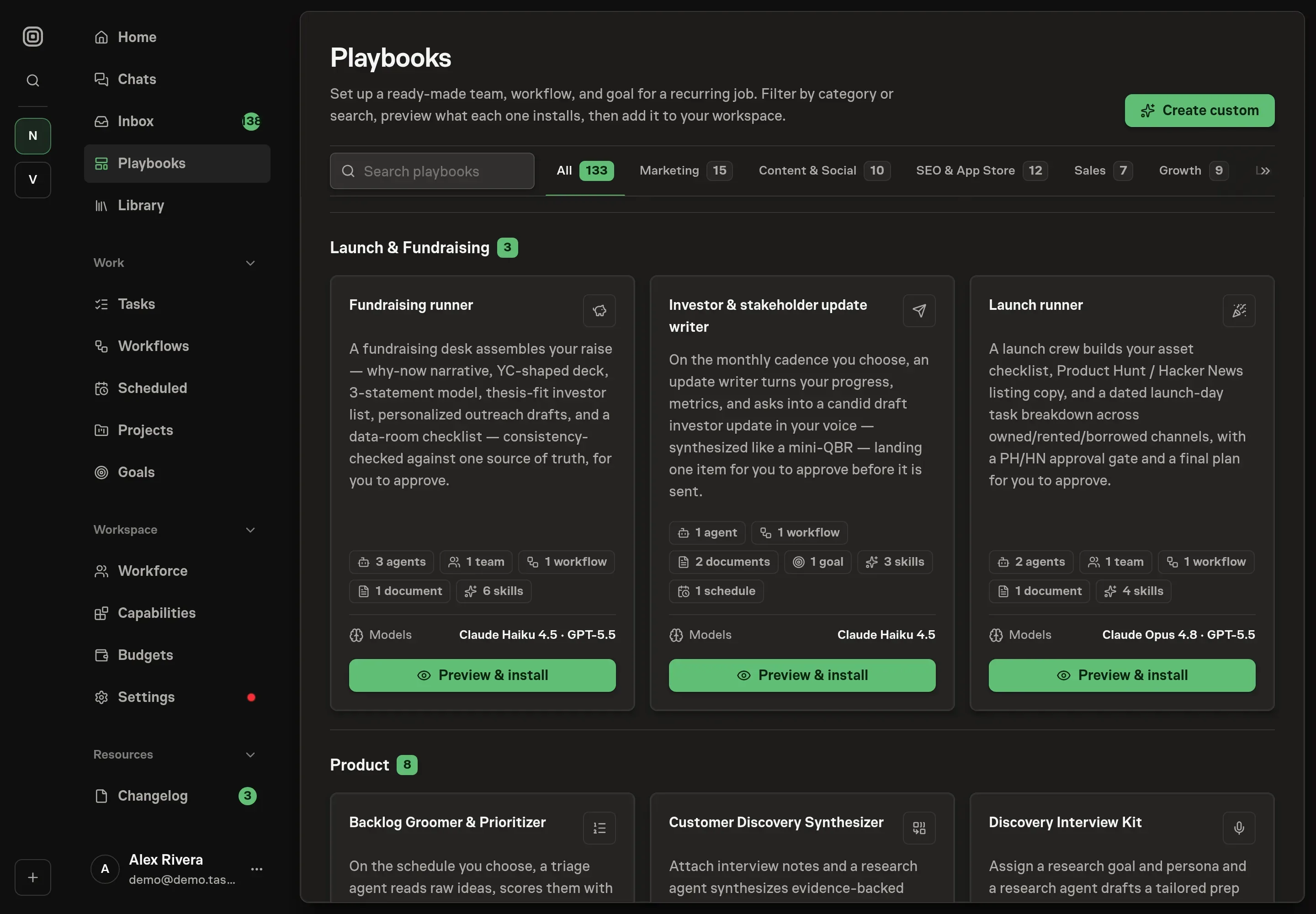Click the 1 schedule chip
The image size is (1316, 914).
(x=716, y=591)
